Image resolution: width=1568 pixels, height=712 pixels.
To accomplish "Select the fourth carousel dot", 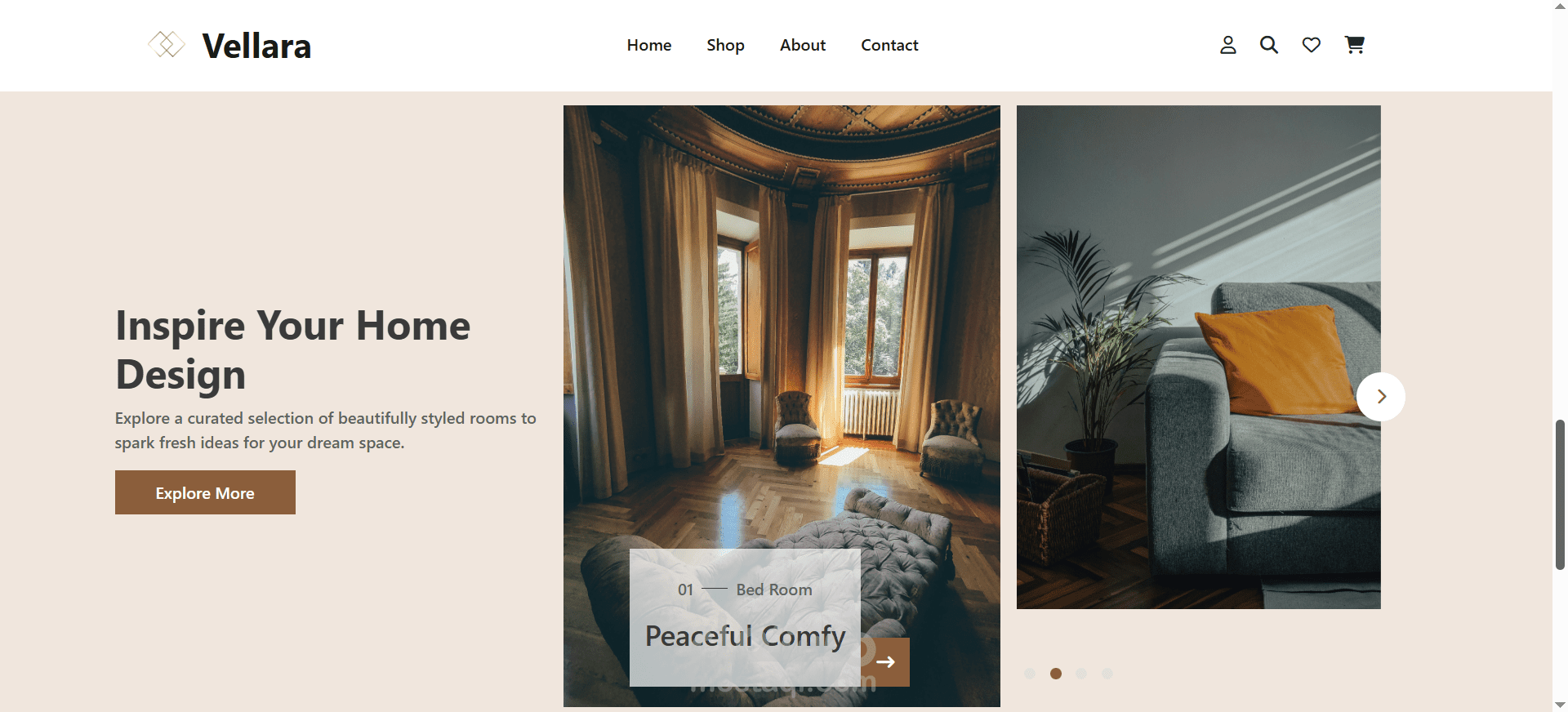I will click(x=1107, y=674).
